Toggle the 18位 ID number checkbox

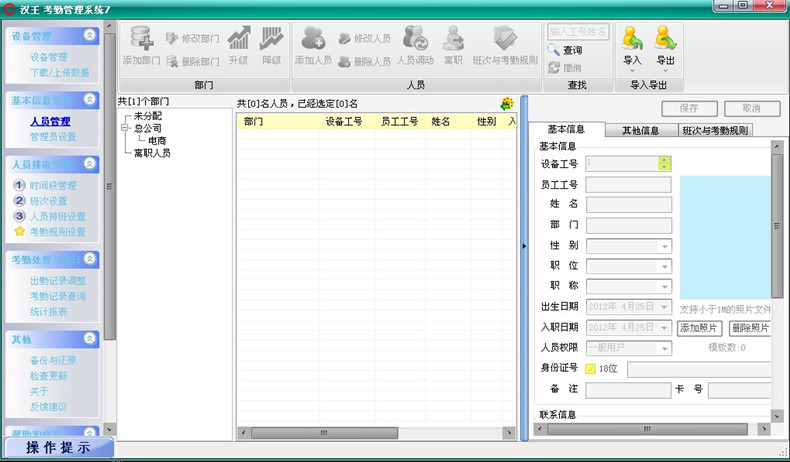point(590,369)
